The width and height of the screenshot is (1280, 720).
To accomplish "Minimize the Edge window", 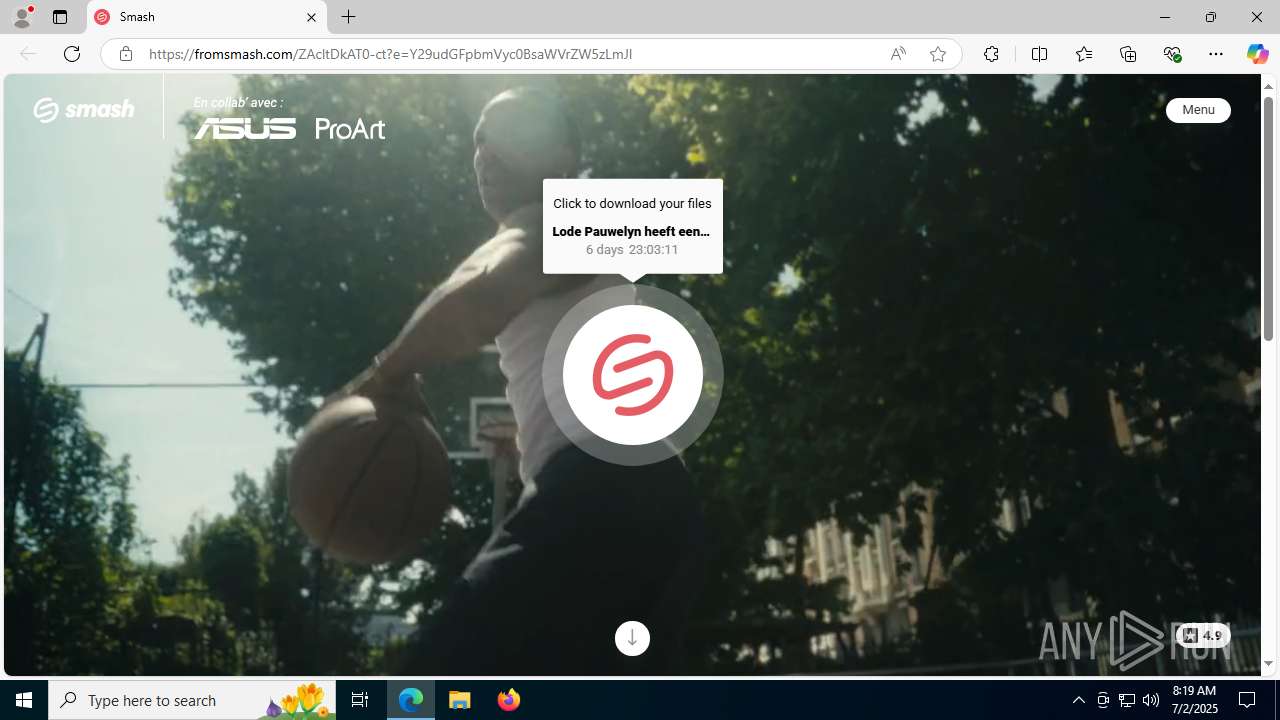I will 1164,17.
